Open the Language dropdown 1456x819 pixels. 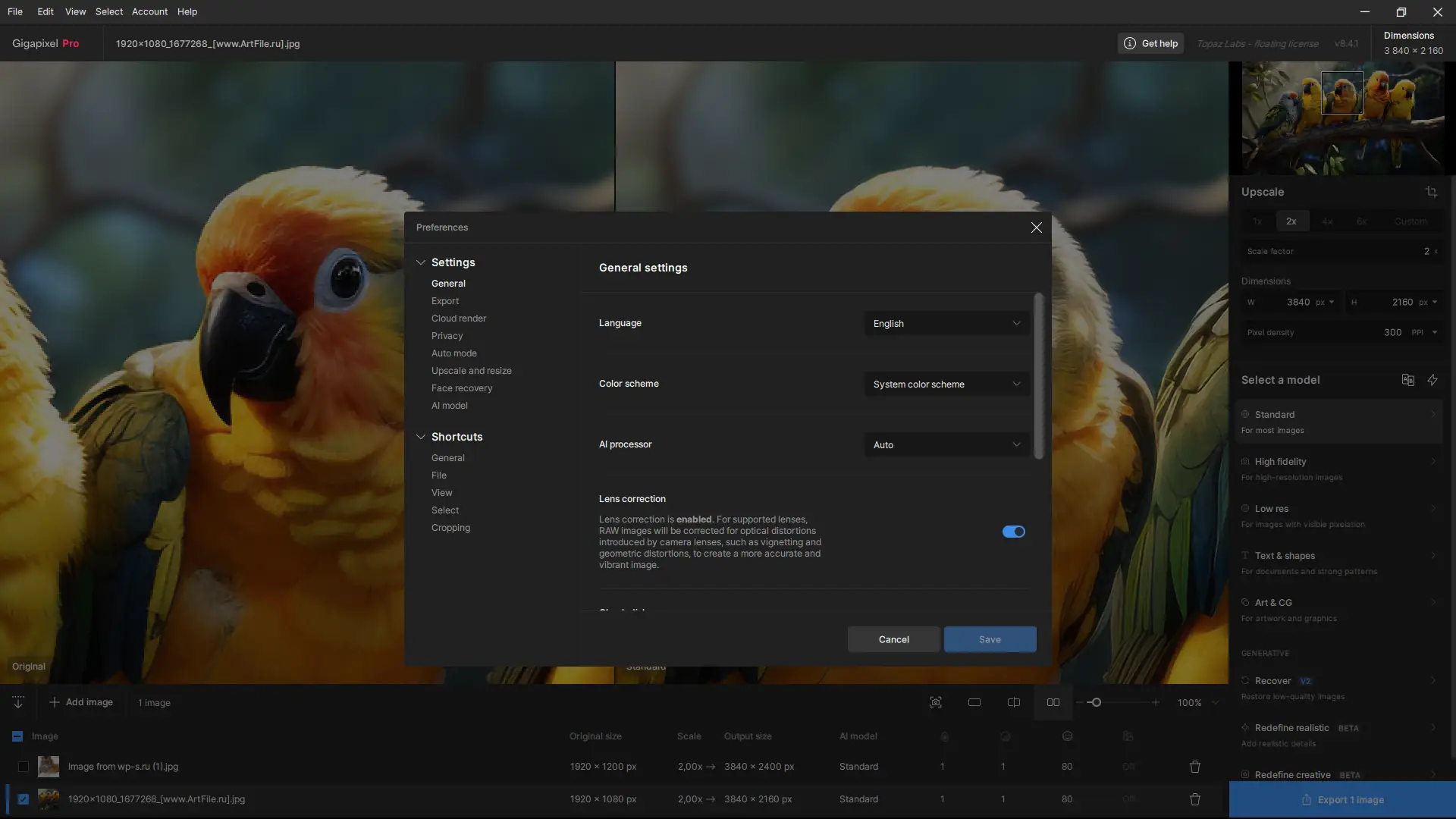pos(946,324)
